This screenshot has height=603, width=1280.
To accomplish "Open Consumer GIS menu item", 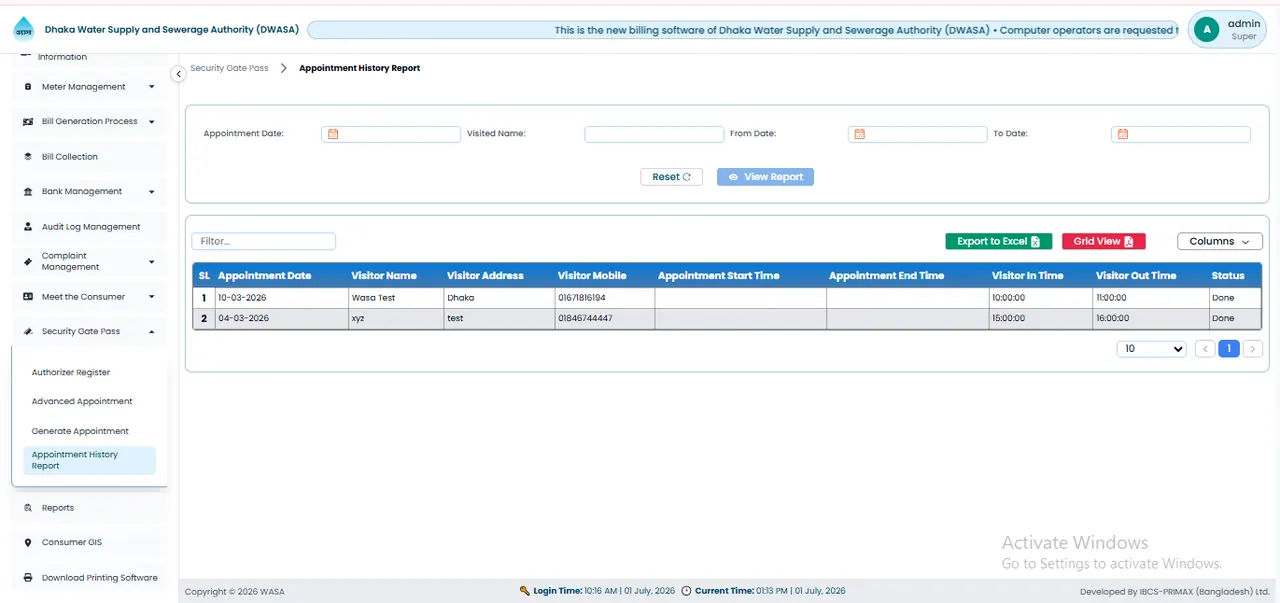I will 90,543.
